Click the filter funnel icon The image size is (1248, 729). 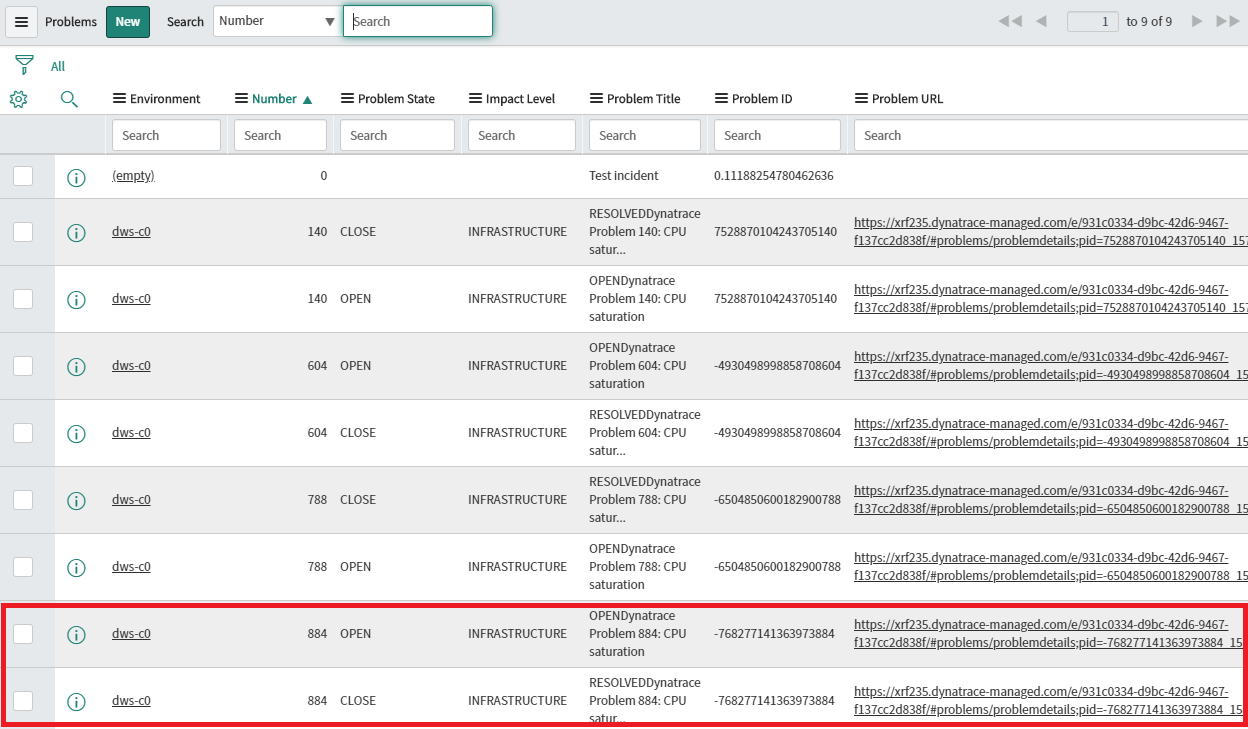pyautogui.click(x=24, y=66)
